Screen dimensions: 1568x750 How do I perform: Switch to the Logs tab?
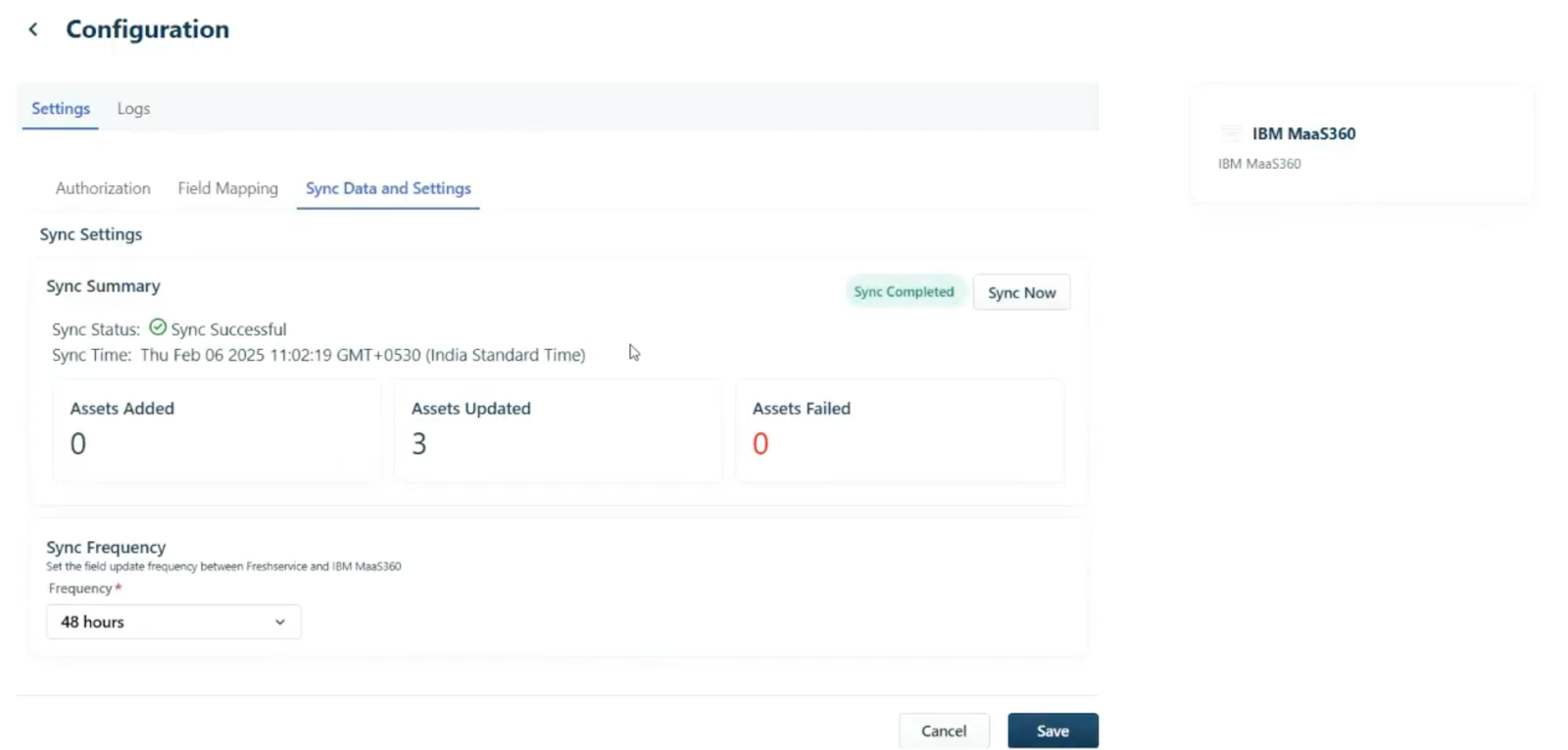point(133,108)
